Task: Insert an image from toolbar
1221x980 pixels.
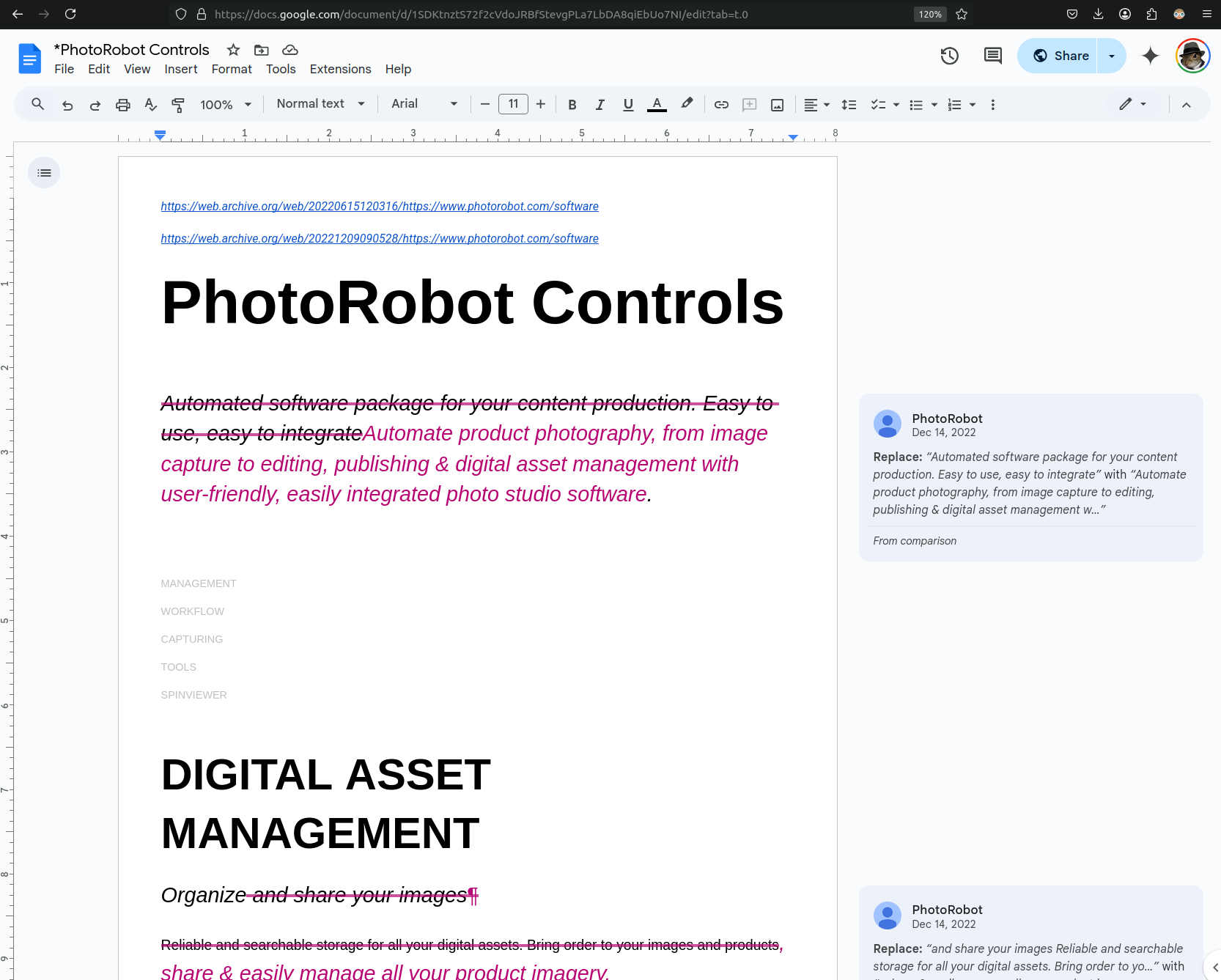Action: (778, 105)
